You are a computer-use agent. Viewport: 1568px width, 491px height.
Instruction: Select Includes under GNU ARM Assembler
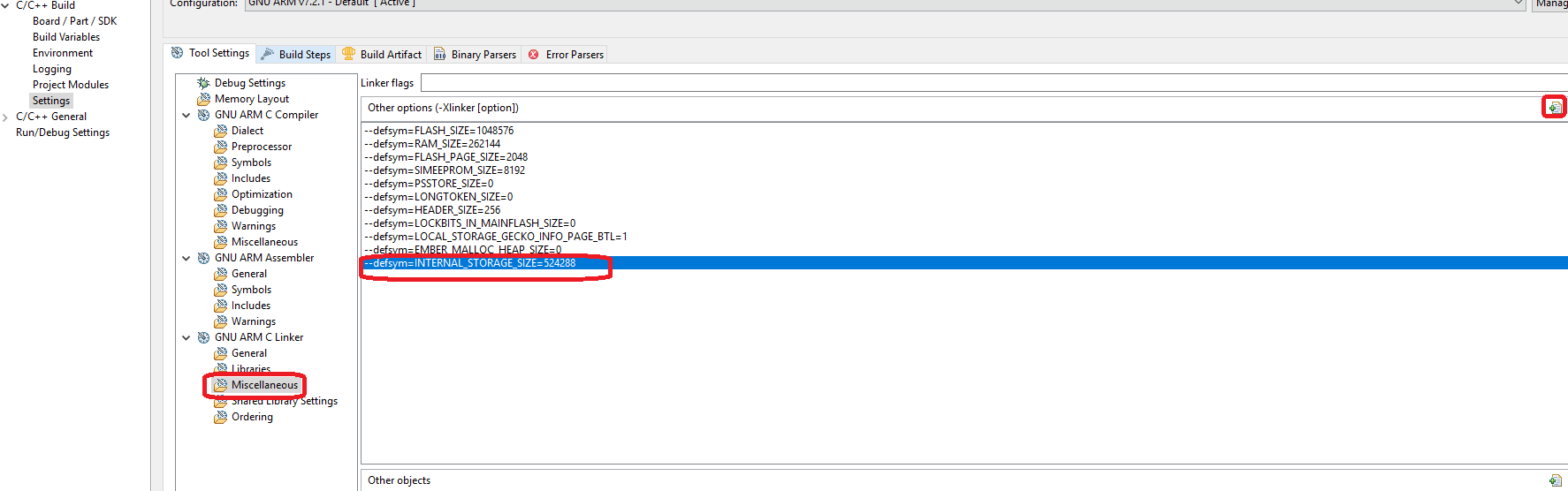pos(250,306)
